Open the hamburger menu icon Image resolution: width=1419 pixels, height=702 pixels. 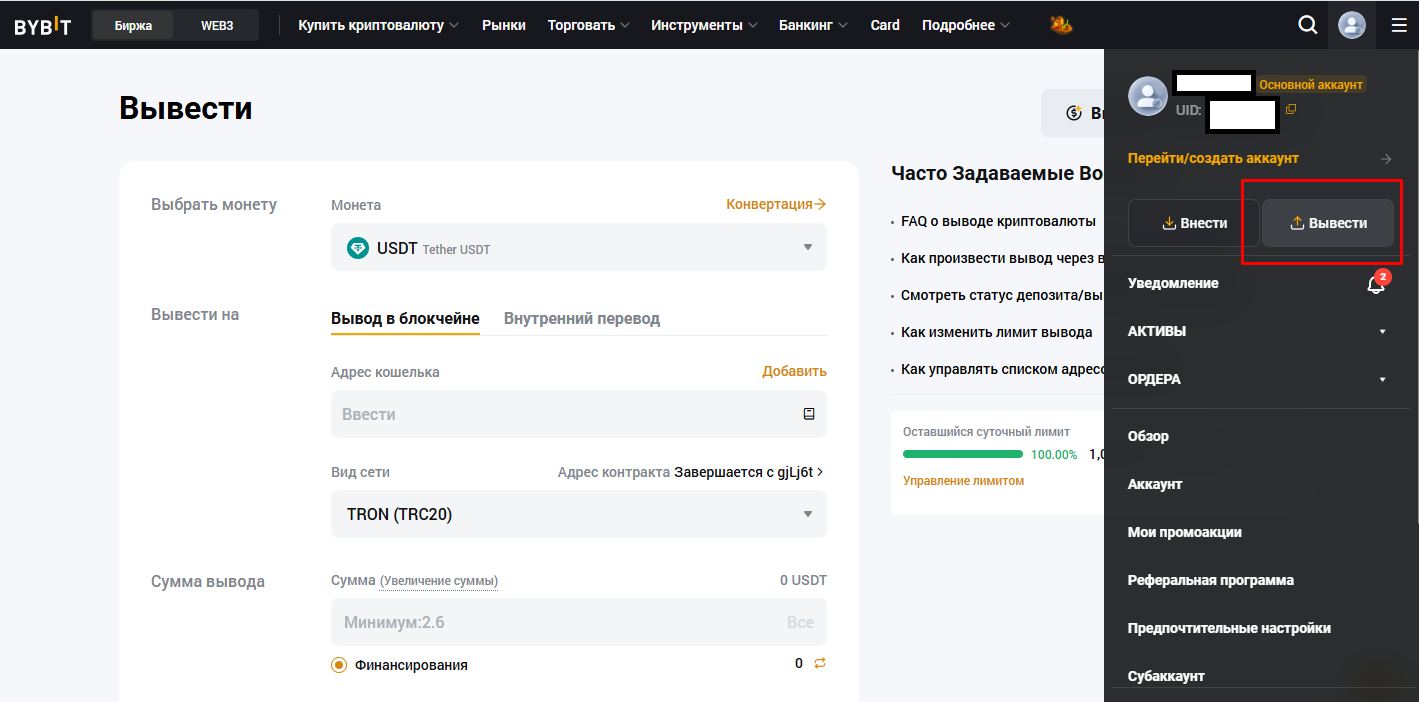(1398, 25)
